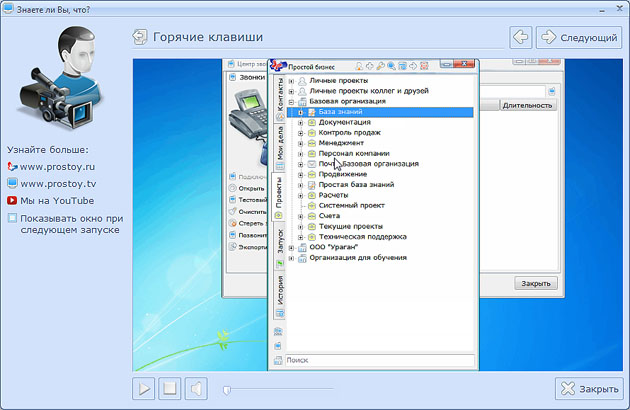Click the folder icon of Документация project
630x410 pixels.
[312, 122]
